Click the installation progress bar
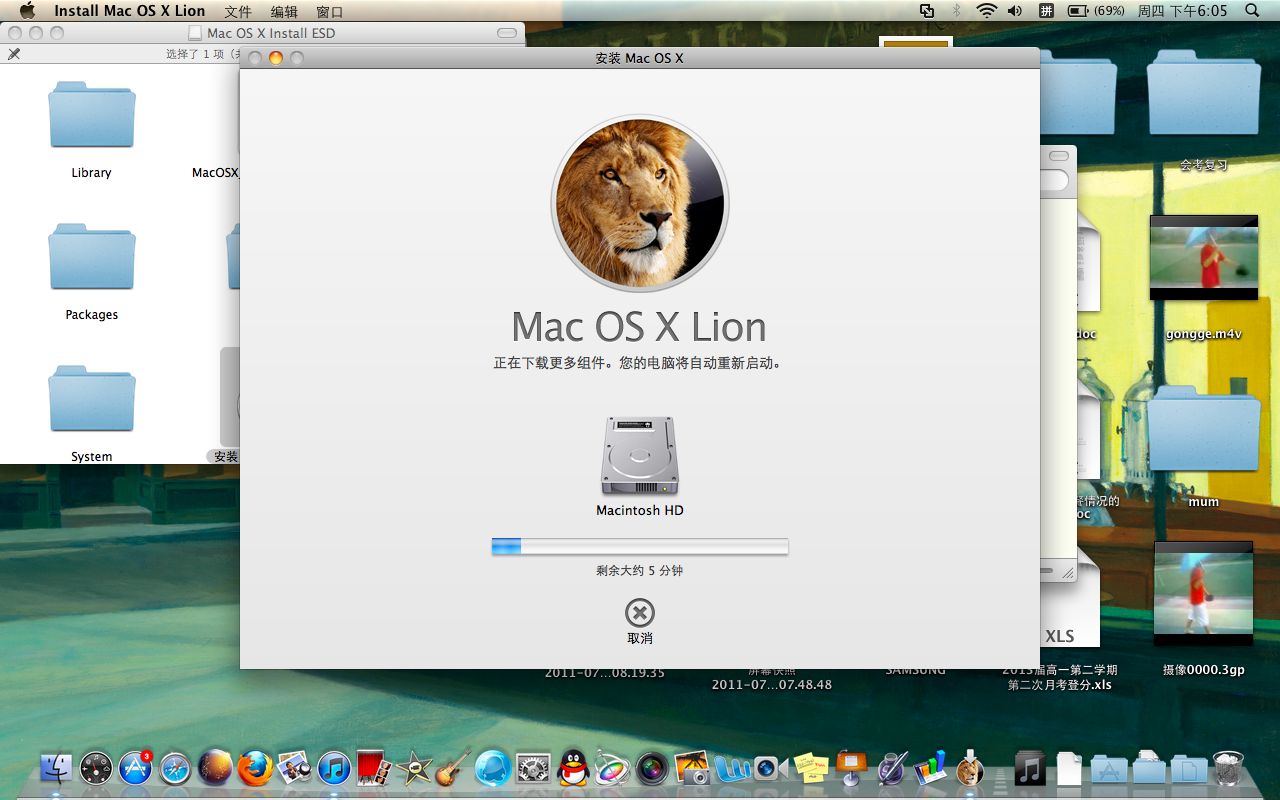Viewport: 1280px width, 800px height. click(x=640, y=546)
